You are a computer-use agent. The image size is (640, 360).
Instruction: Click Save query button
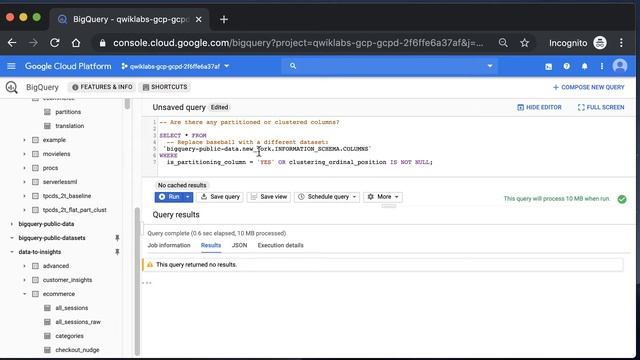pos(220,197)
